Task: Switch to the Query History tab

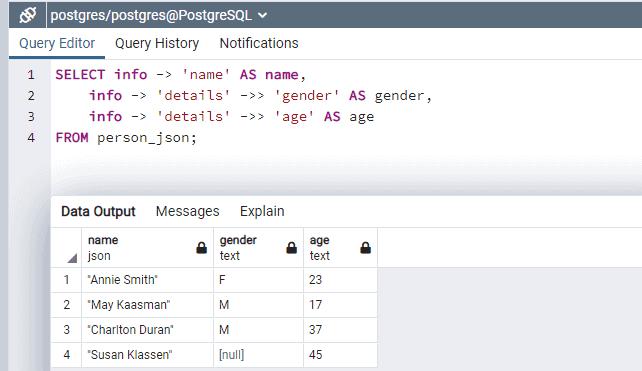Action: (x=157, y=43)
